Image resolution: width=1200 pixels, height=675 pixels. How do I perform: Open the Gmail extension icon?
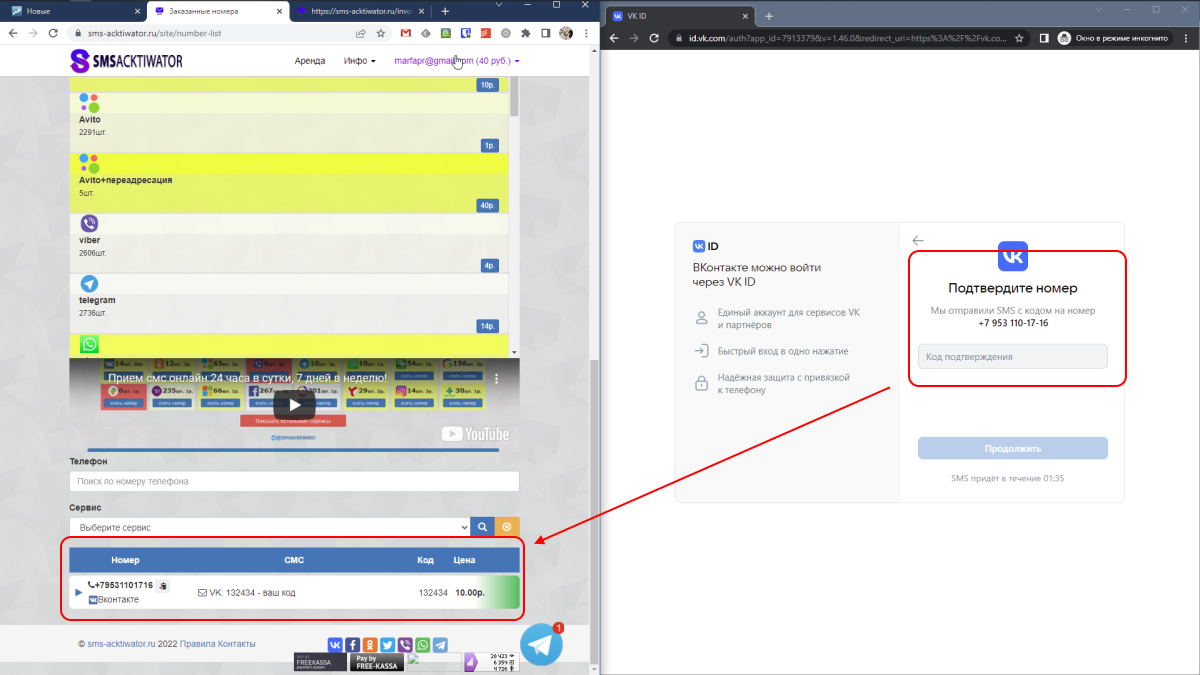point(405,33)
